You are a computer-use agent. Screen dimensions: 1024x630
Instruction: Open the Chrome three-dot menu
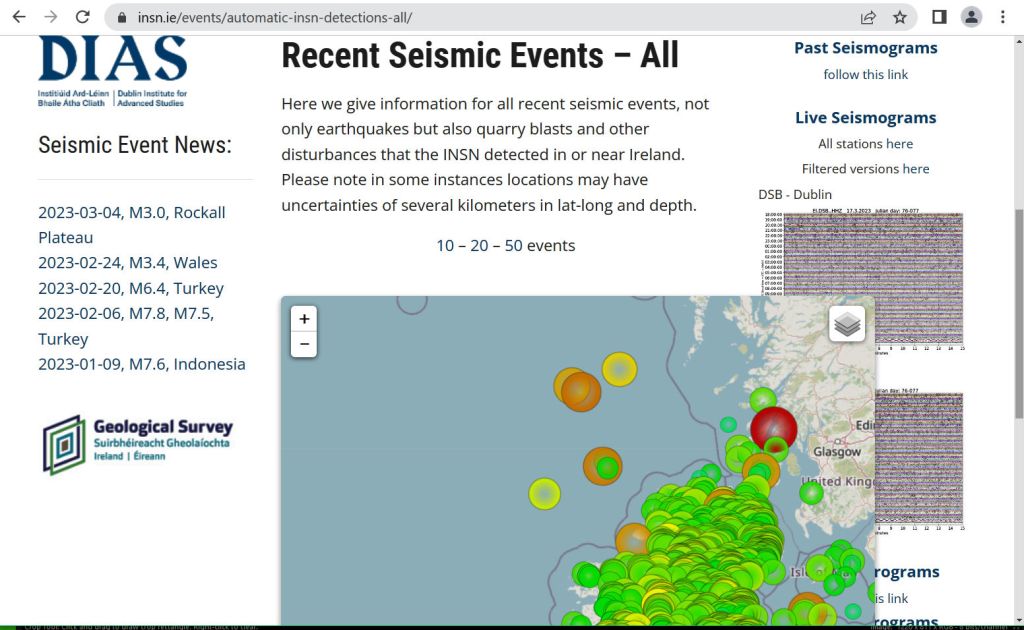coord(1002,17)
